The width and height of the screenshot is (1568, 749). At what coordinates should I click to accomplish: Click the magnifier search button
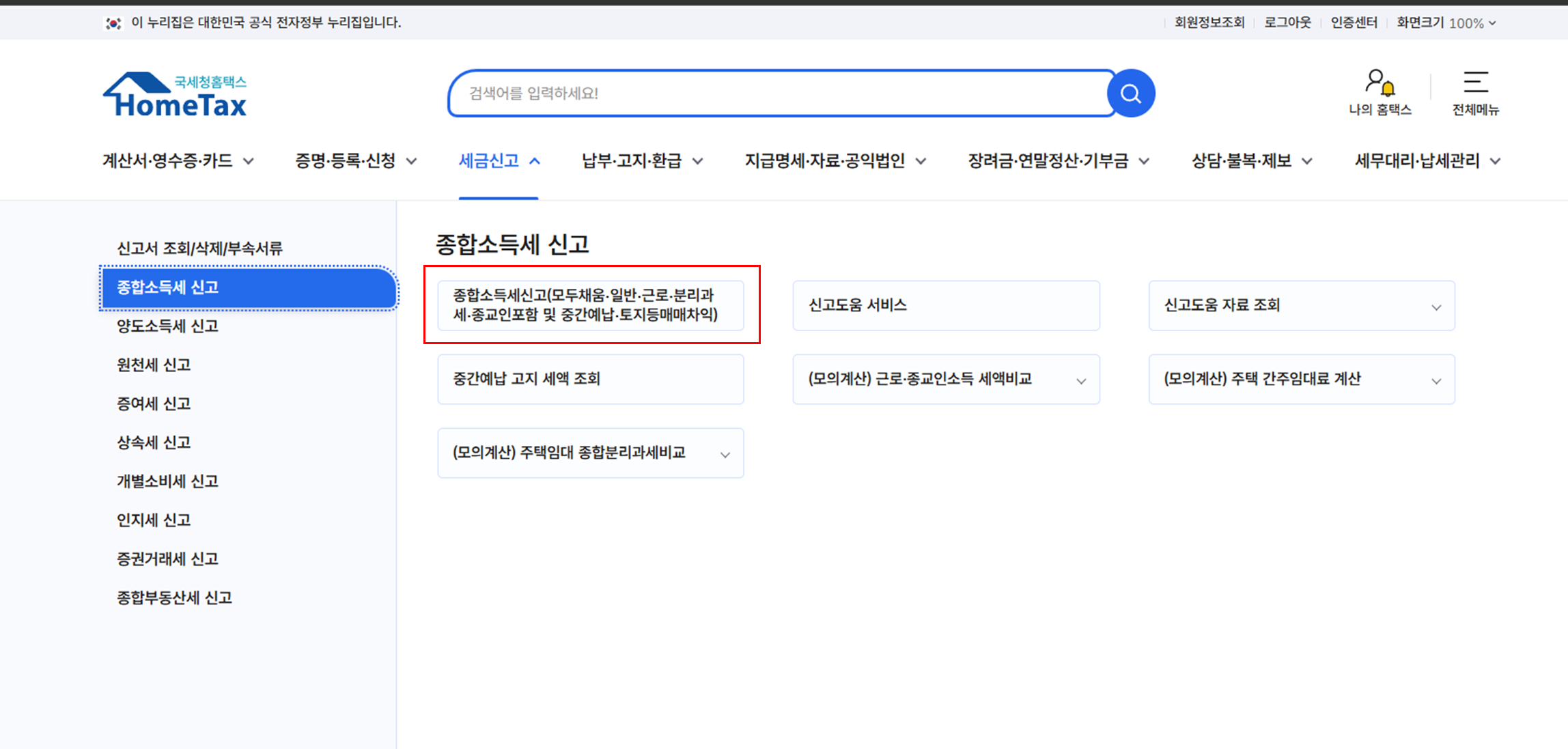(x=1131, y=94)
